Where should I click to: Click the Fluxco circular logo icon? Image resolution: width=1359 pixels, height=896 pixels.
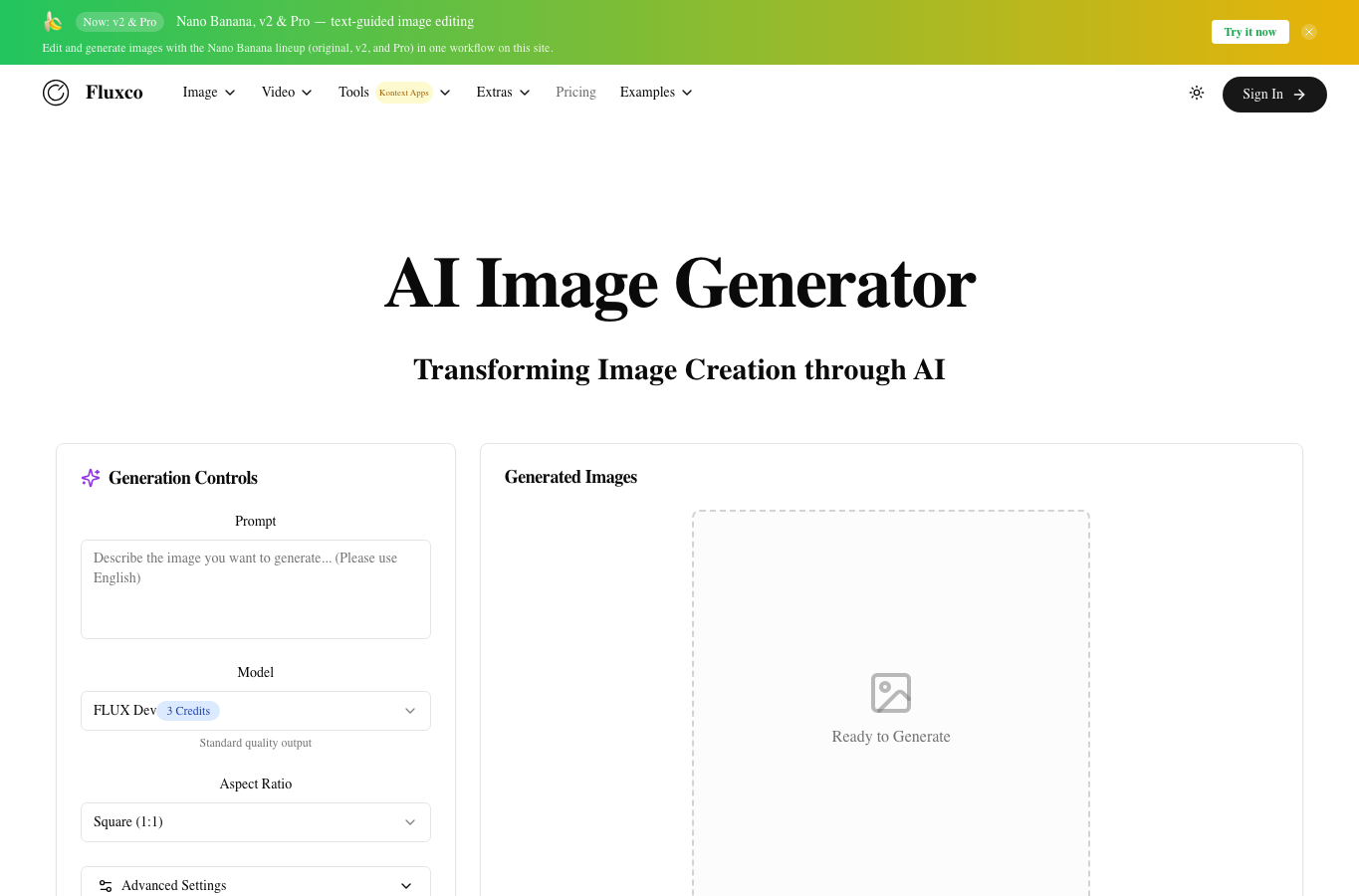point(56,93)
